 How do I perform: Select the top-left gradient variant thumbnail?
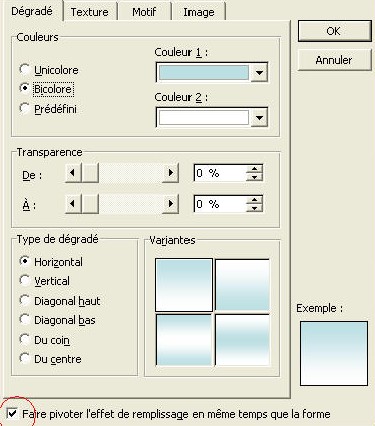coord(184,285)
